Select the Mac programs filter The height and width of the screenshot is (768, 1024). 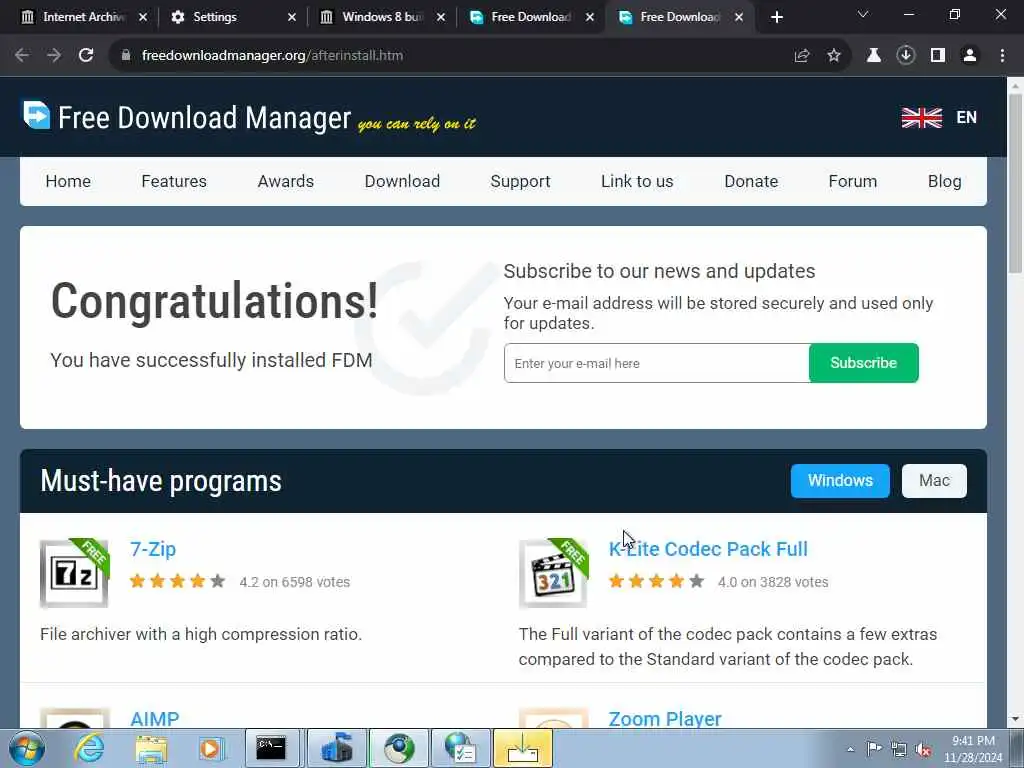tap(934, 481)
